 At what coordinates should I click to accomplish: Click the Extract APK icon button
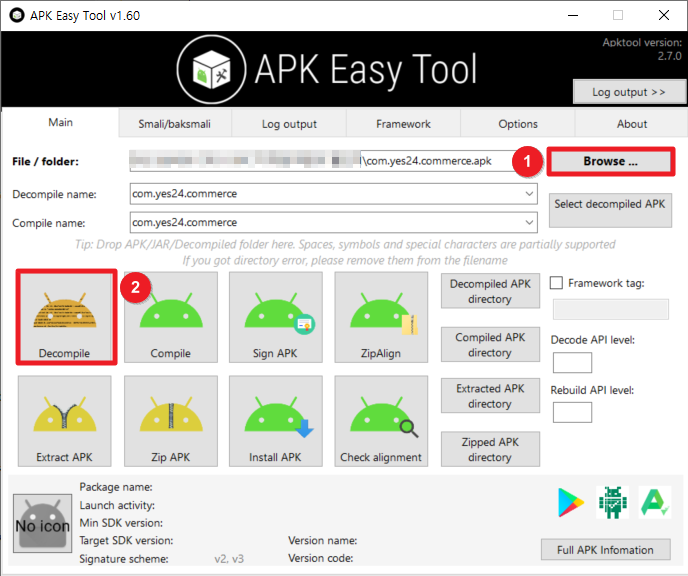(64, 421)
